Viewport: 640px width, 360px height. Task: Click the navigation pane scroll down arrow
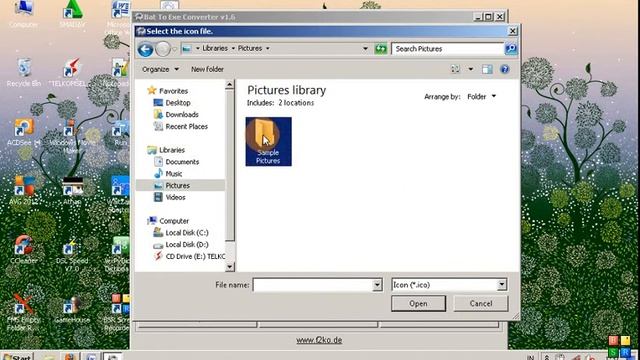230,267
